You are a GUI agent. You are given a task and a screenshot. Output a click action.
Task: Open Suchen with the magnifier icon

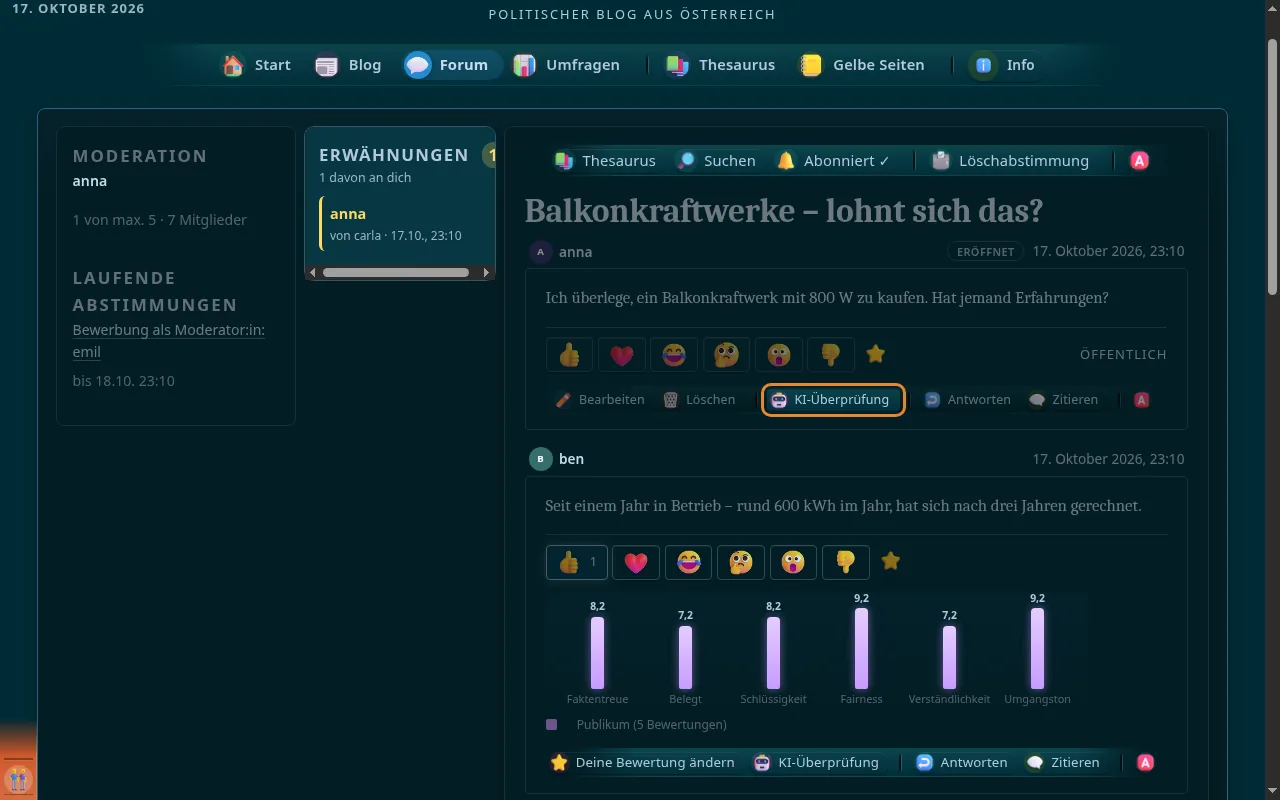coord(716,160)
